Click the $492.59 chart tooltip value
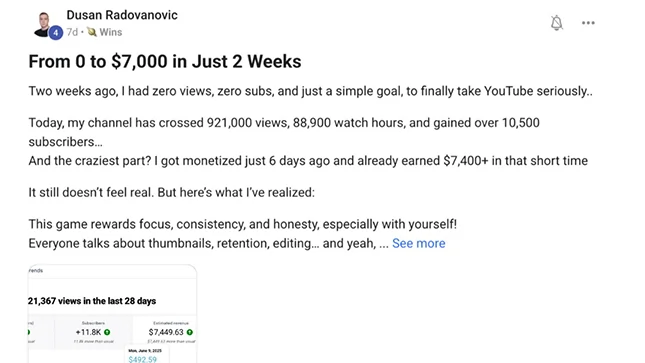Screen dimensions: 645x363 tap(142, 359)
